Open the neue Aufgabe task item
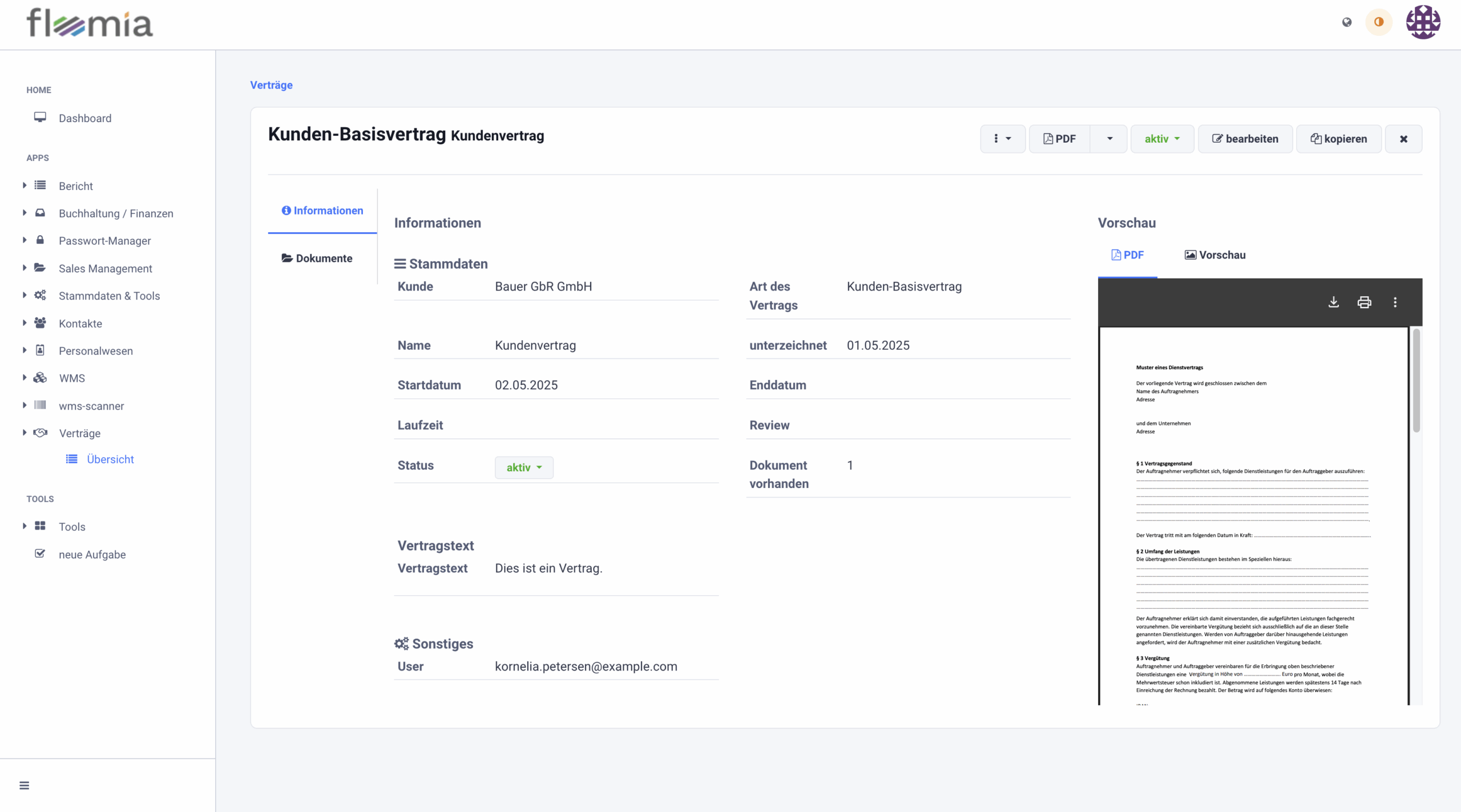1461x812 pixels. [x=92, y=554]
